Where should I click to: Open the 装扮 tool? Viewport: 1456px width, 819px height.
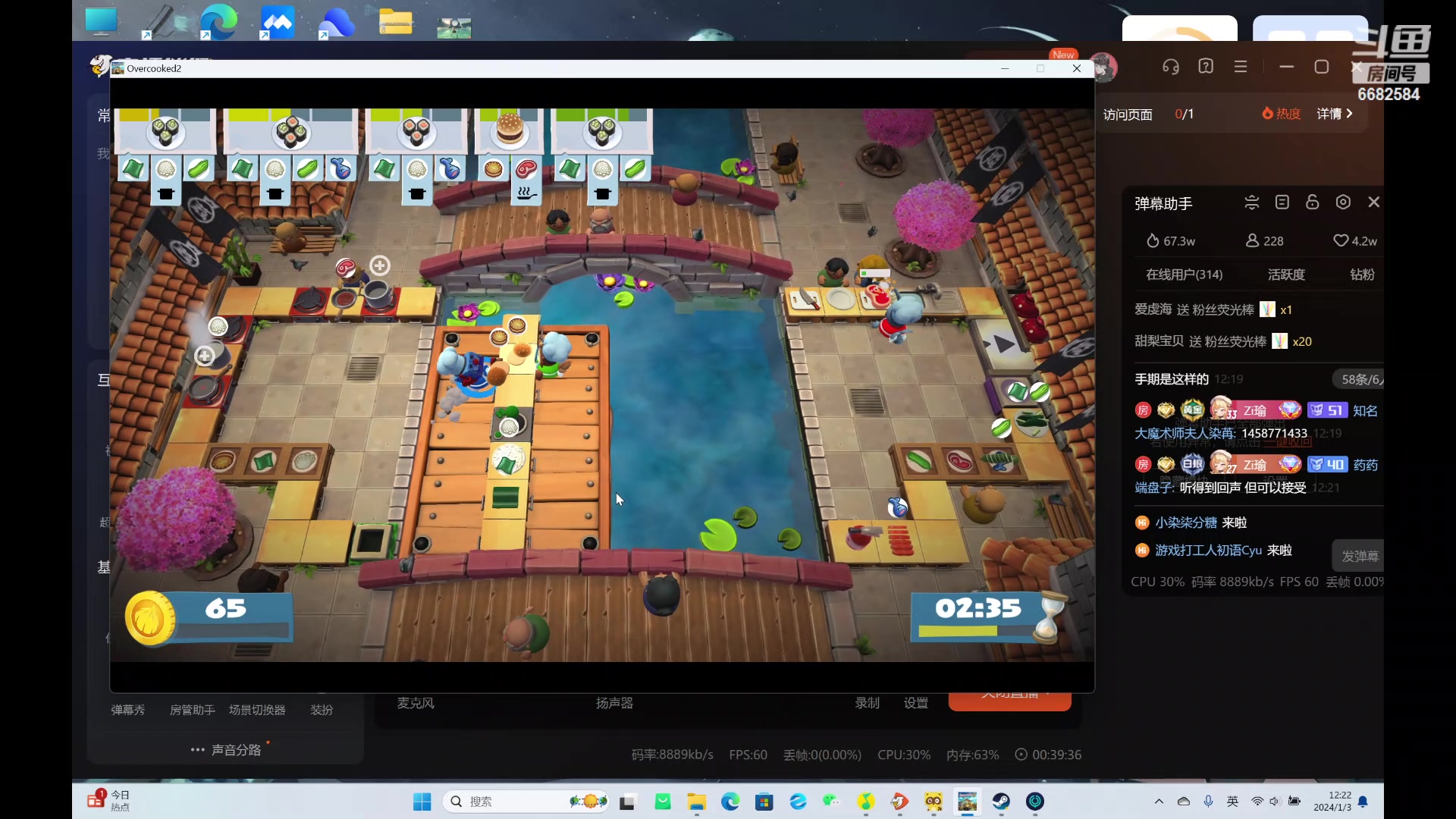click(x=322, y=710)
